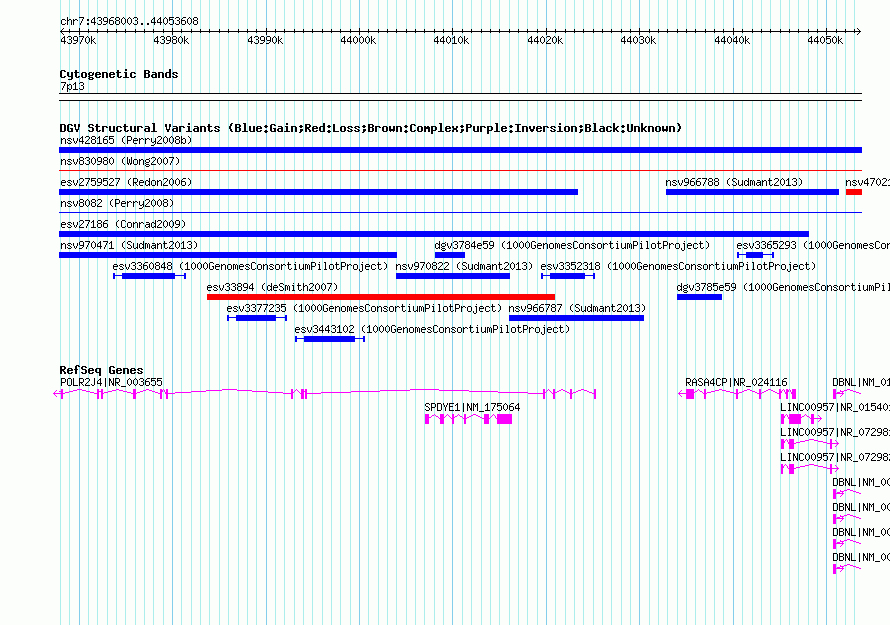Image resolution: width=890 pixels, height=625 pixels.
Task: Select the DGV Structural Variants track title
Action: (371, 128)
